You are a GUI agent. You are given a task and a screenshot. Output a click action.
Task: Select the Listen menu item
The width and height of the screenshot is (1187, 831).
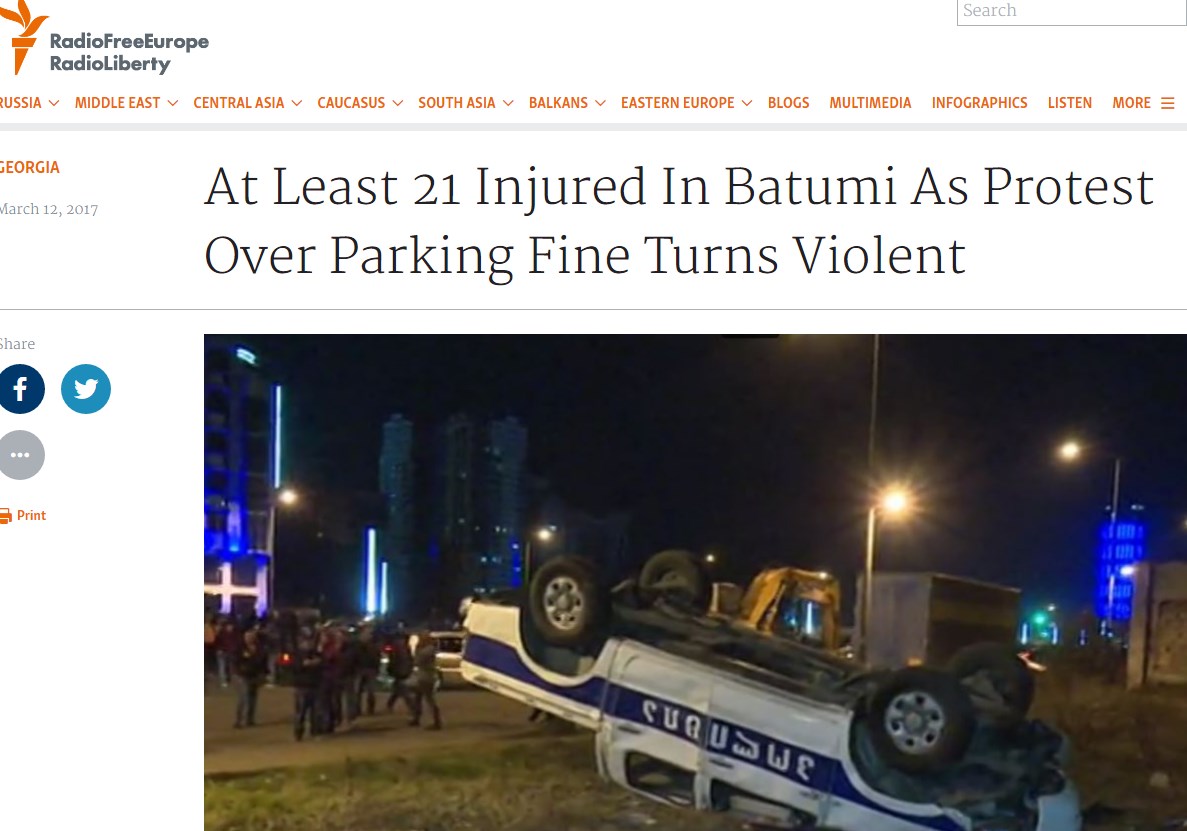pos(1070,103)
